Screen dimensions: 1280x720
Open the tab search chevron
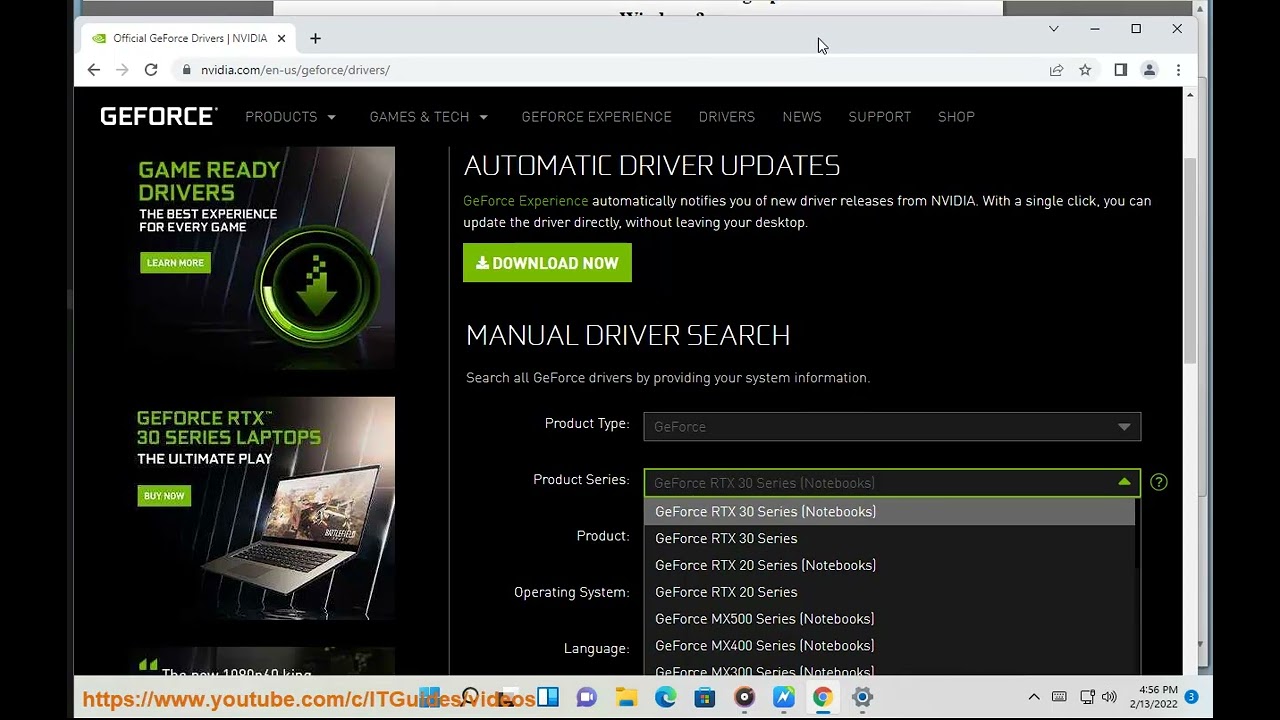(1053, 29)
